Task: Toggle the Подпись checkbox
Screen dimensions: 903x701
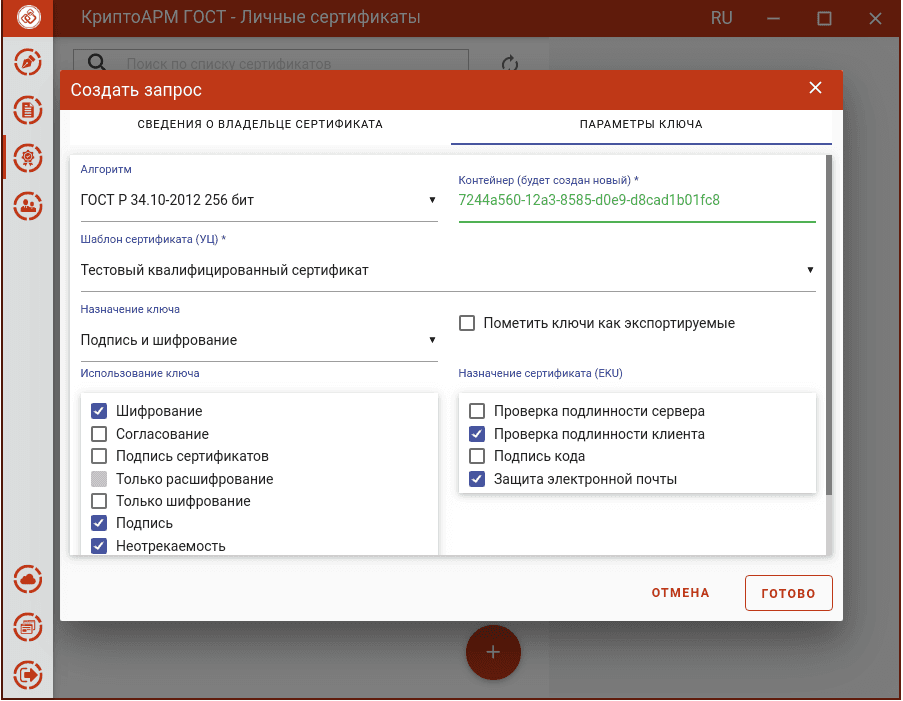Action: [99, 523]
